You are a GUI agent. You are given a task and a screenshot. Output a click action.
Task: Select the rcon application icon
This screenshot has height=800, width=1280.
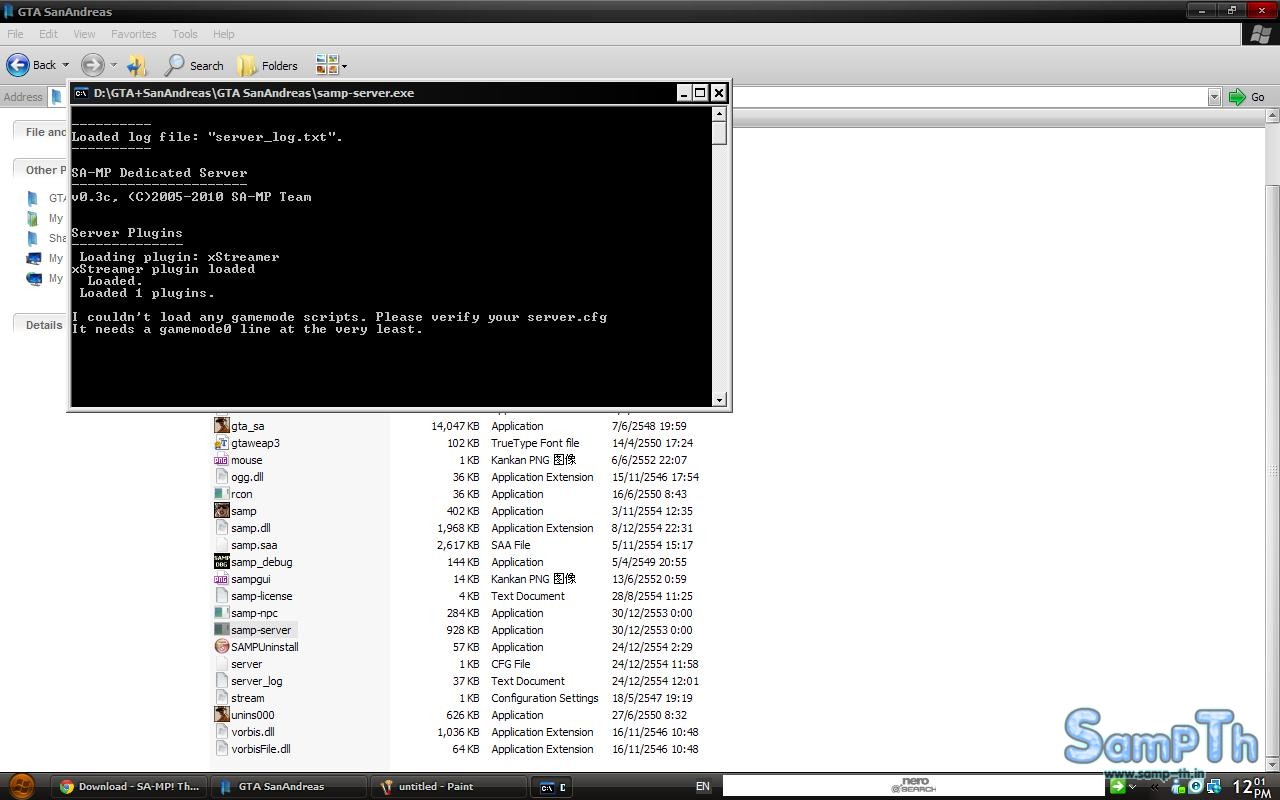[x=221, y=494]
